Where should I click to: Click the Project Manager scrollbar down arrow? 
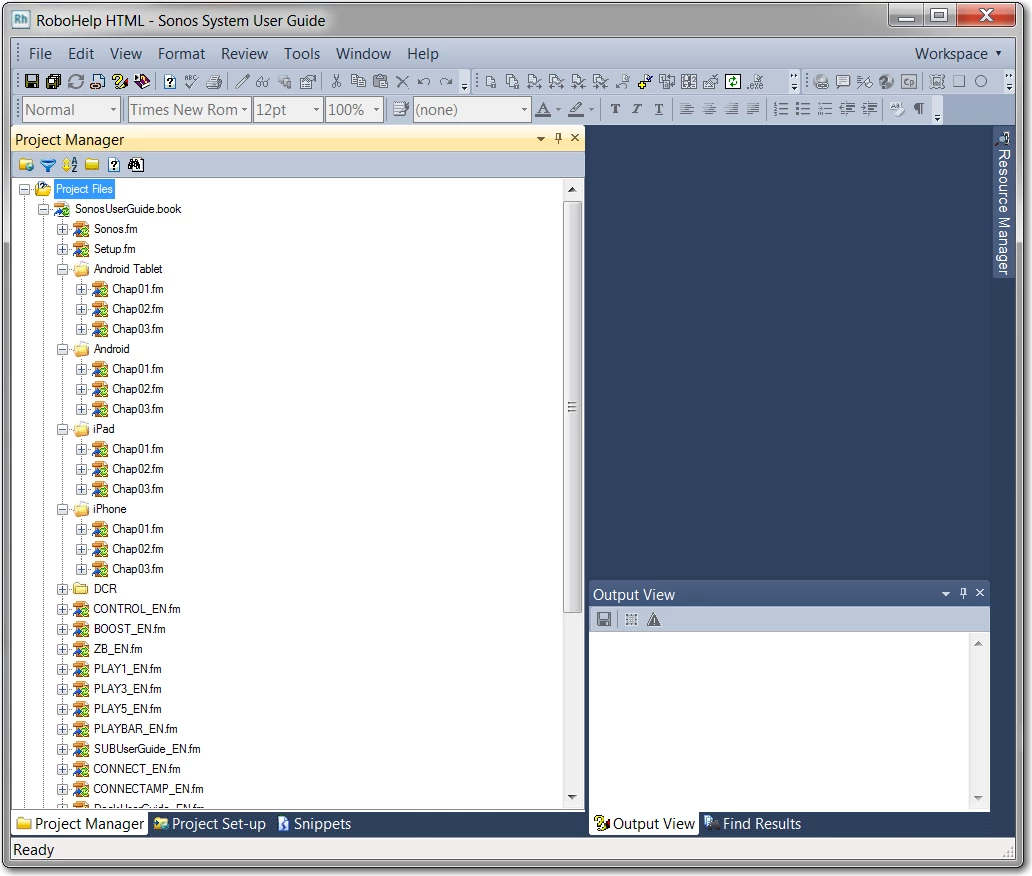[572, 797]
